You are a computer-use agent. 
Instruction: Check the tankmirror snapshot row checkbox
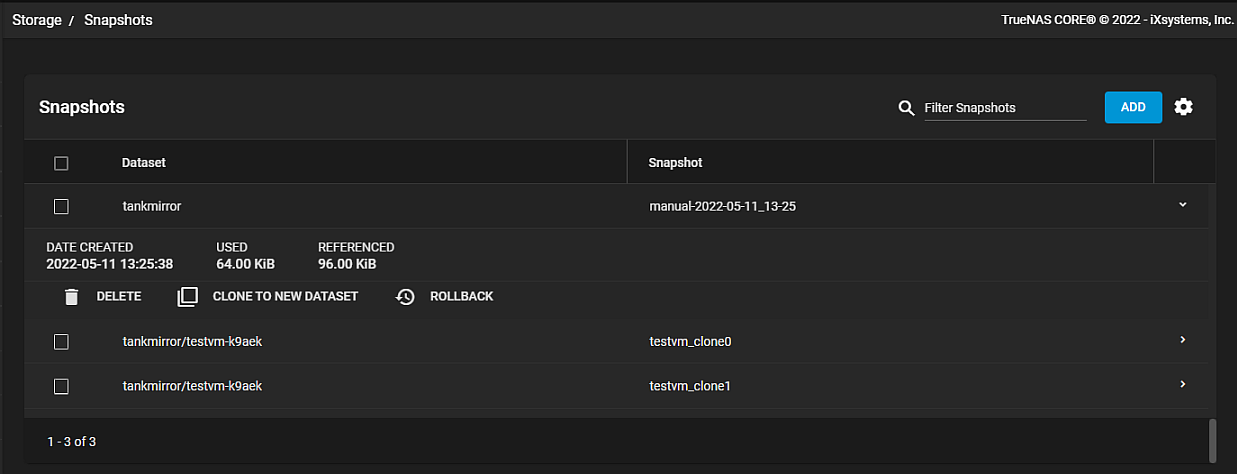[x=61, y=206]
